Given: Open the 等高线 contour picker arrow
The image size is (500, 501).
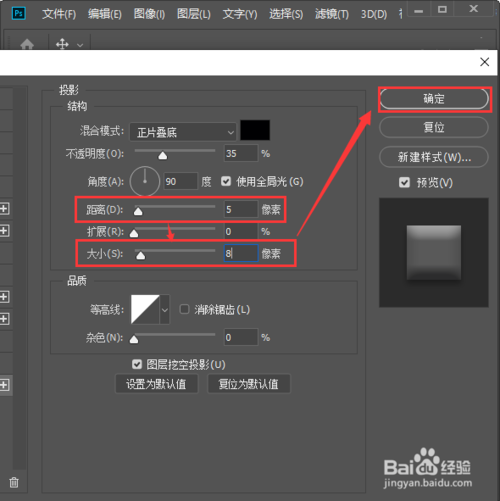Looking at the screenshot, I should pos(165,310).
